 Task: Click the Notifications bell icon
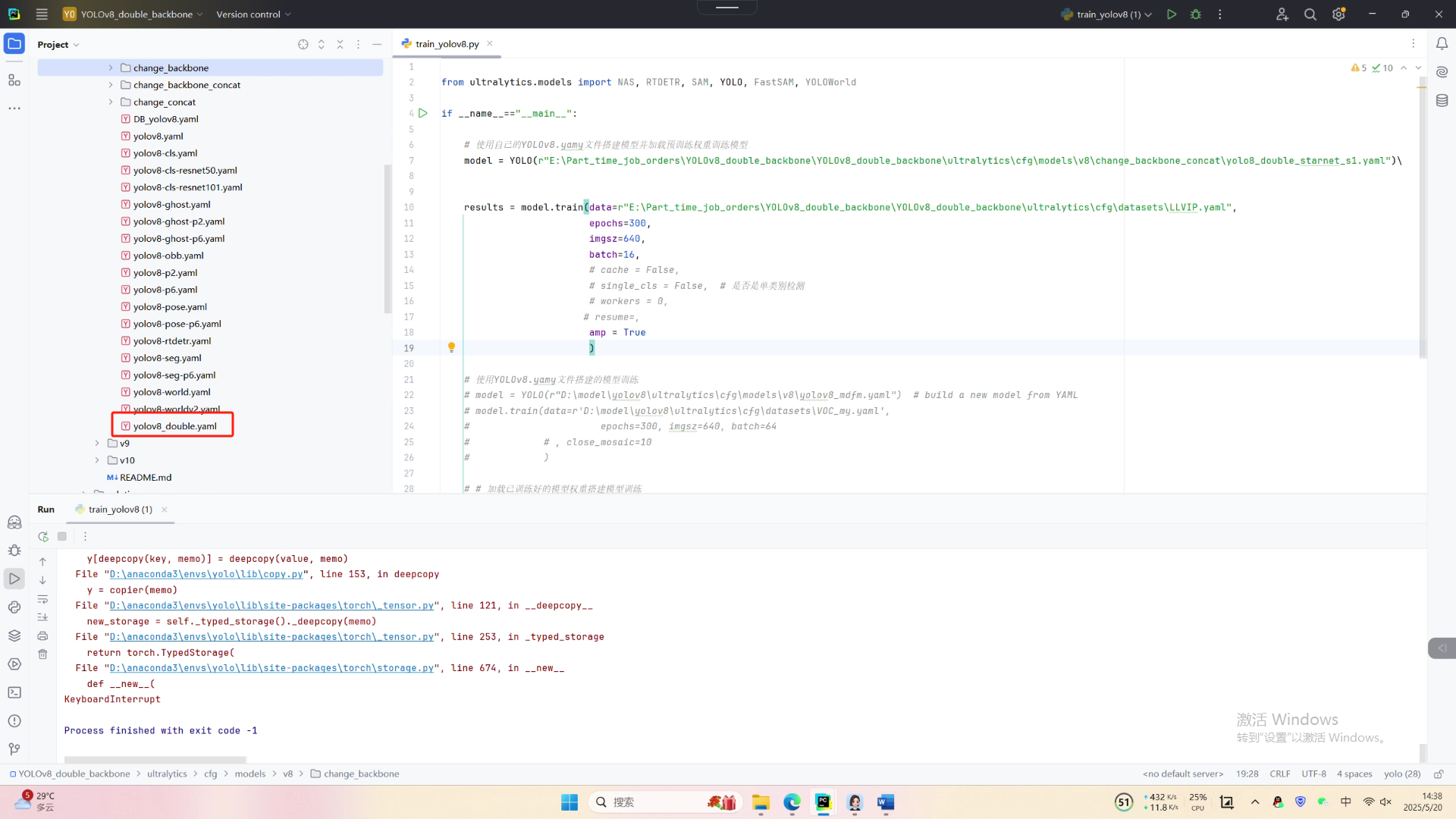(1442, 44)
